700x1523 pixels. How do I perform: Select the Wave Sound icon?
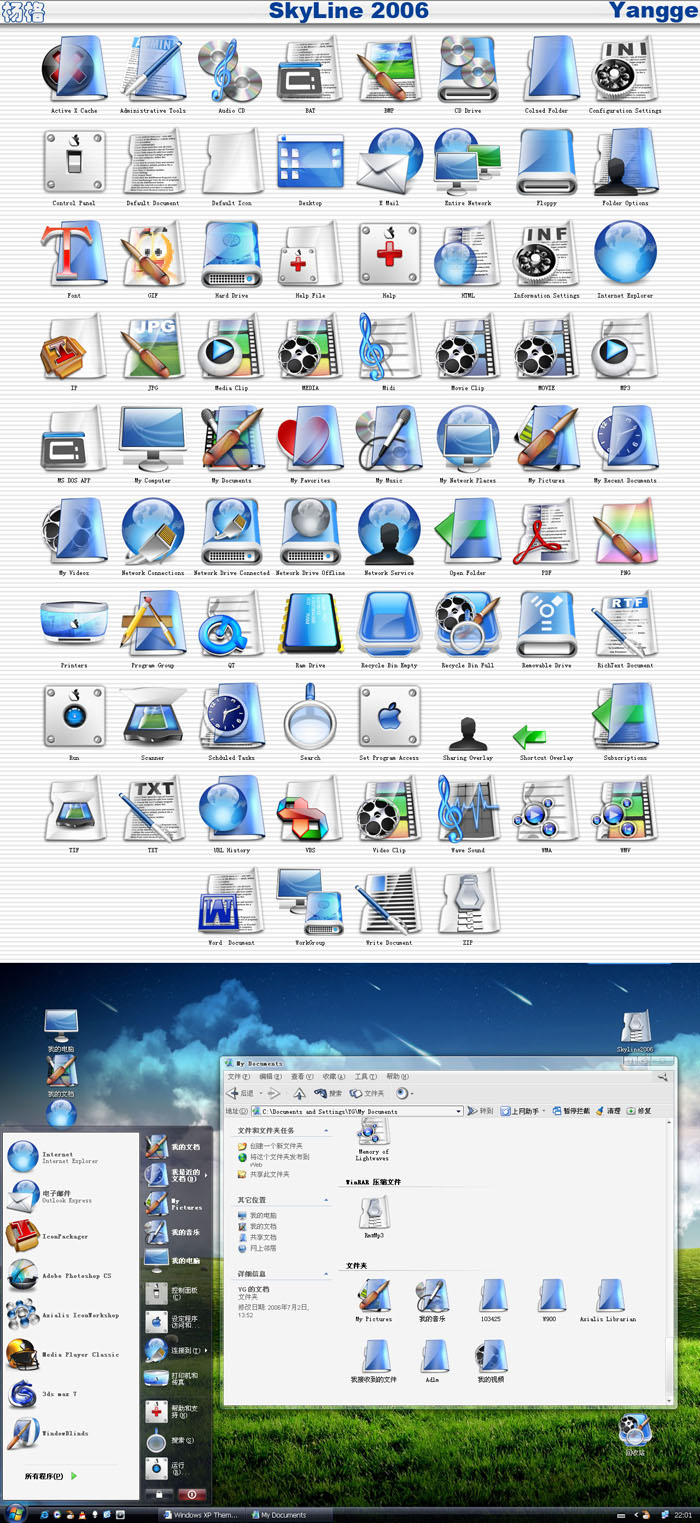point(467,809)
